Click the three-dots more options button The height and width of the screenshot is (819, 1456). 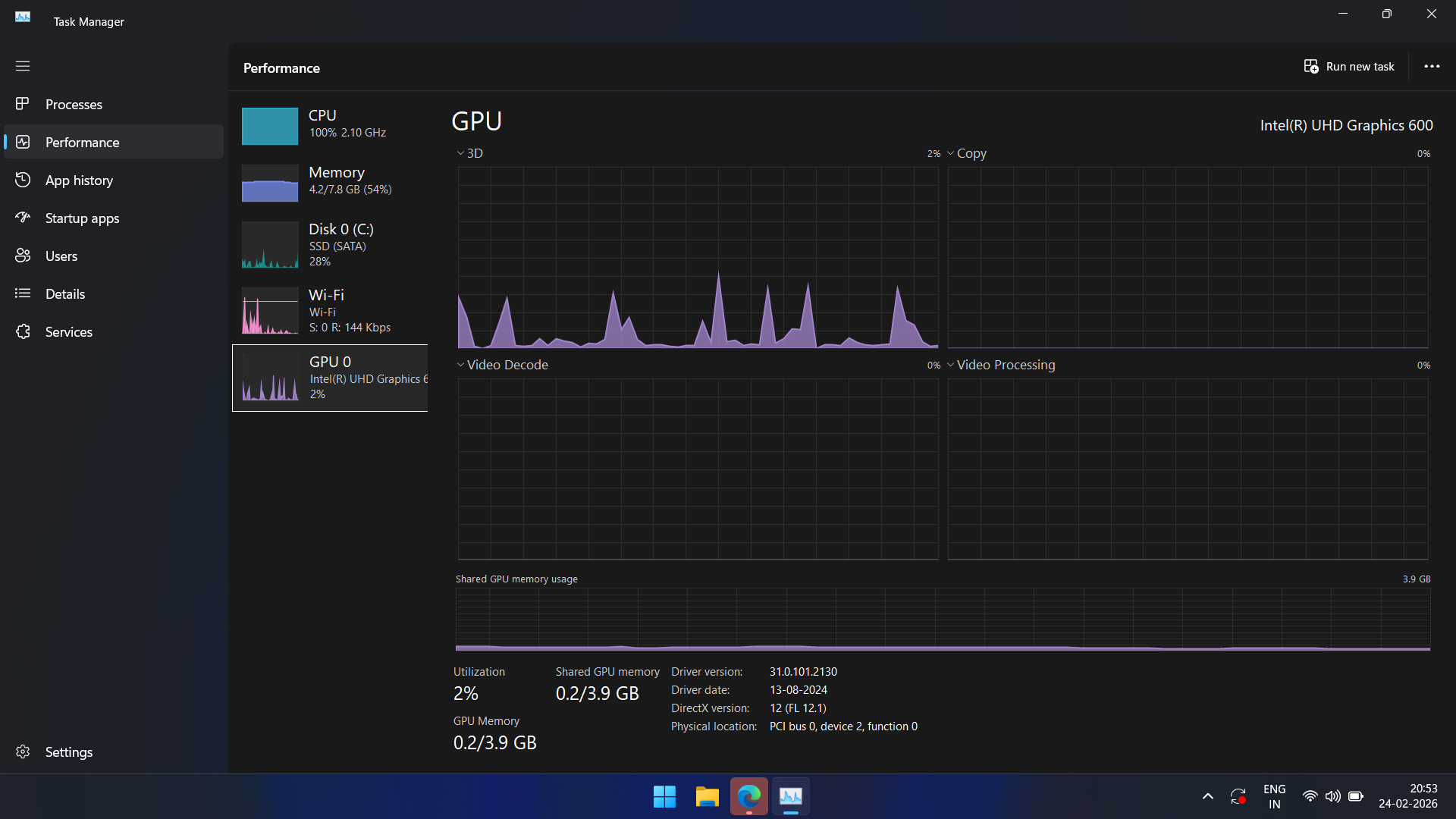[1431, 67]
